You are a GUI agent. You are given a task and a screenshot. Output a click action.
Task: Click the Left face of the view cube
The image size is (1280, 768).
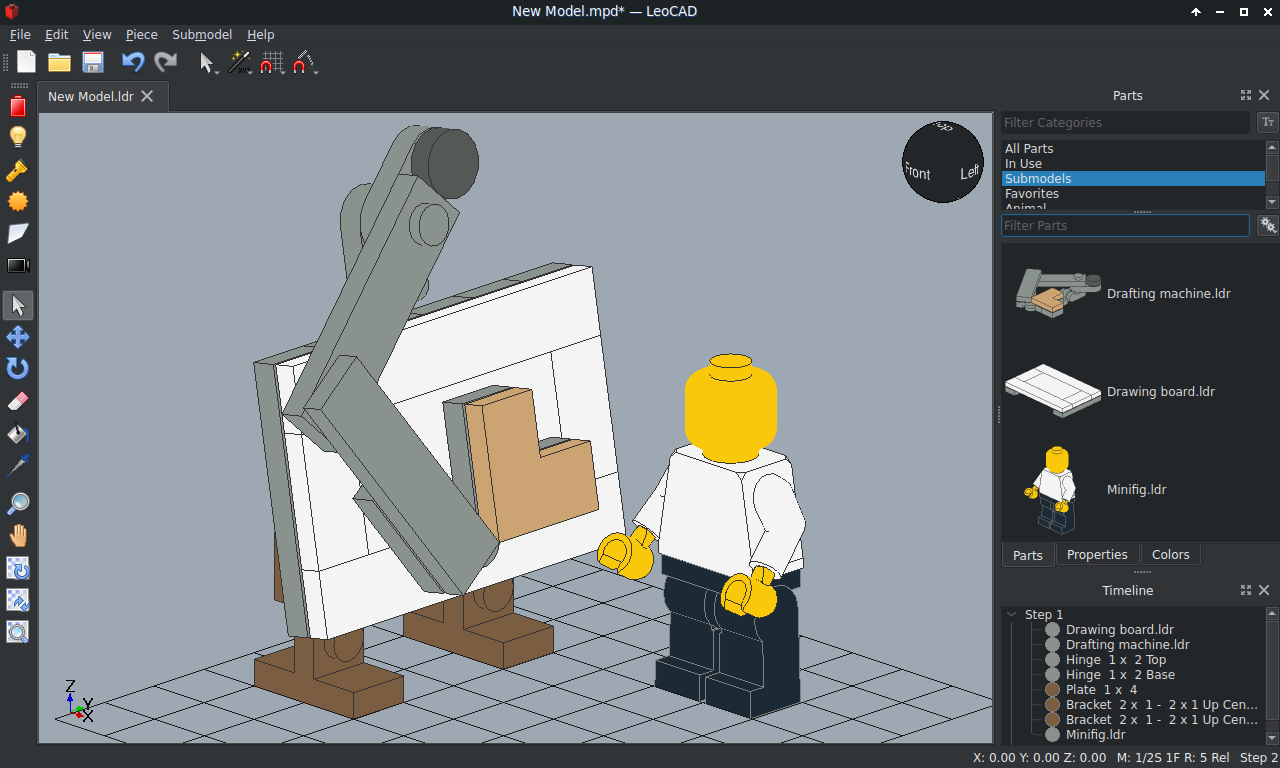[x=970, y=173]
